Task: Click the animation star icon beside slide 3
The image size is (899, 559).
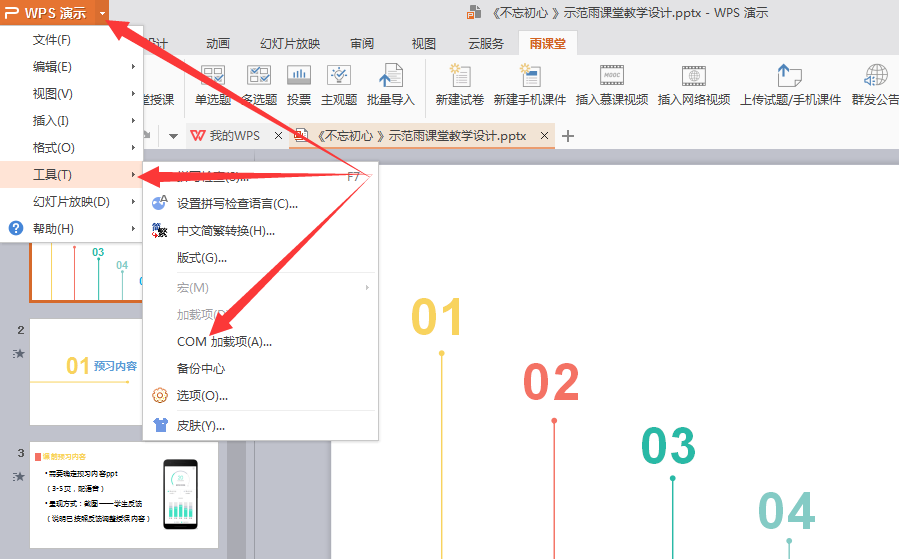Action: click(x=19, y=476)
